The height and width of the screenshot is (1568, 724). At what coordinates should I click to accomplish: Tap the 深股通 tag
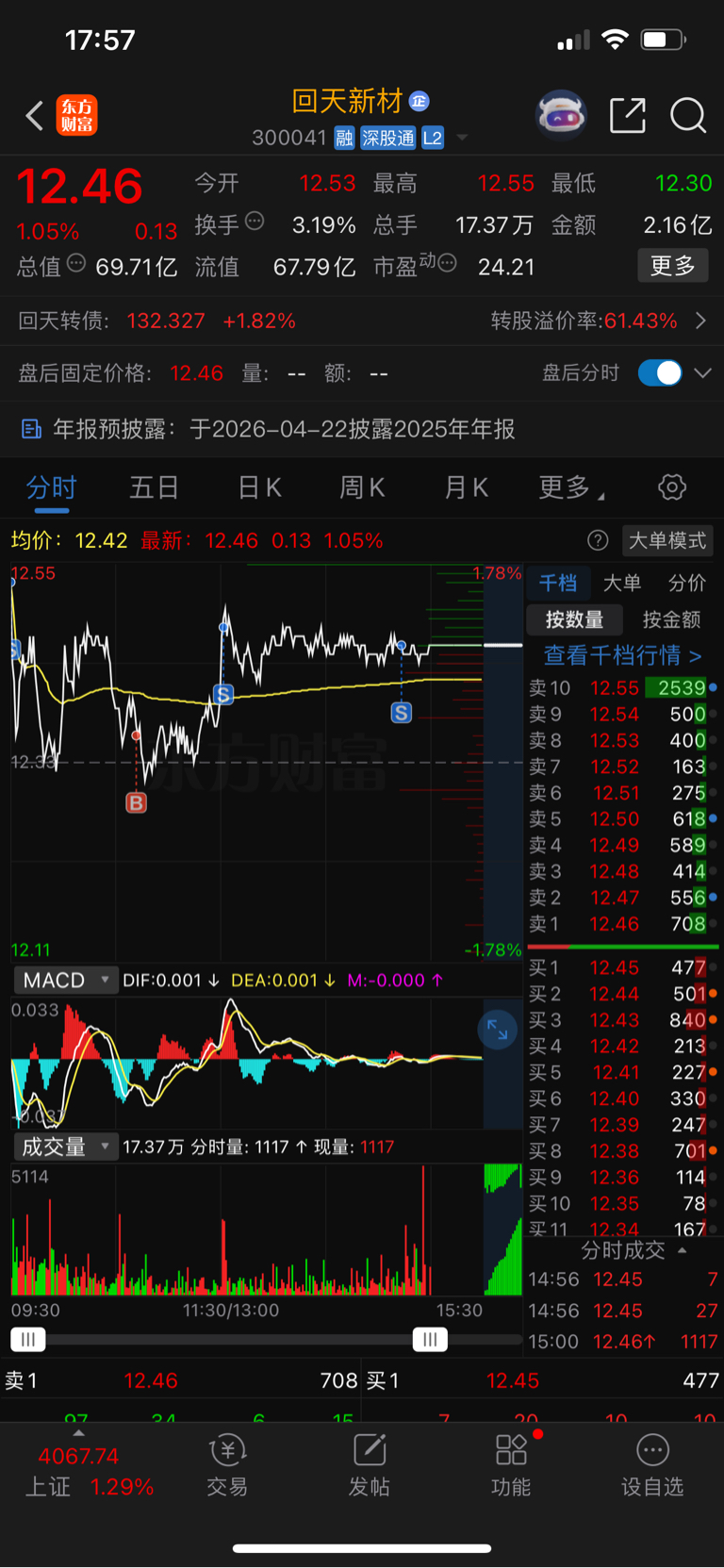(x=387, y=139)
